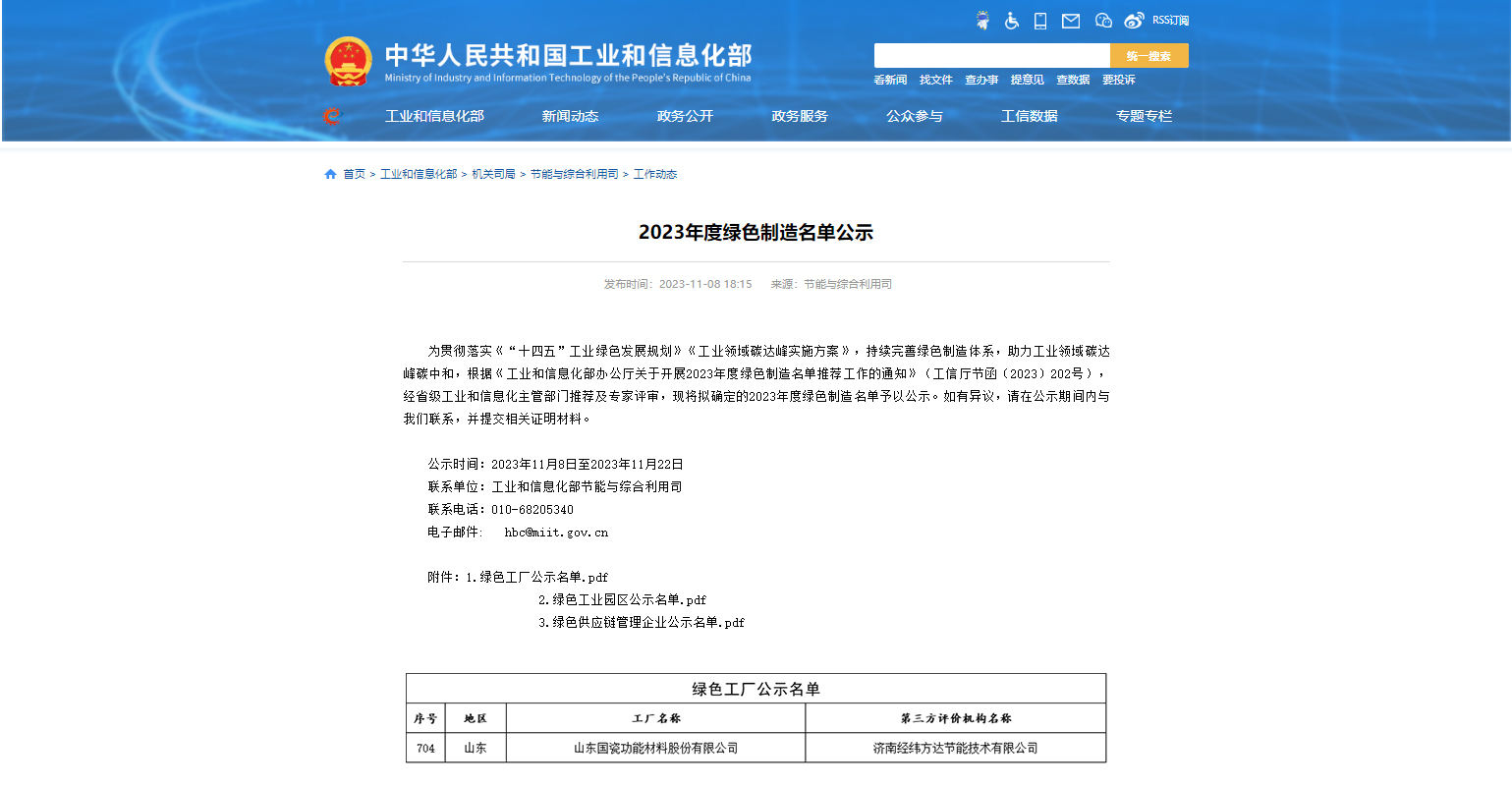
Task: Click the red C emblem beside the nav bar
Action: (x=331, y=116)
